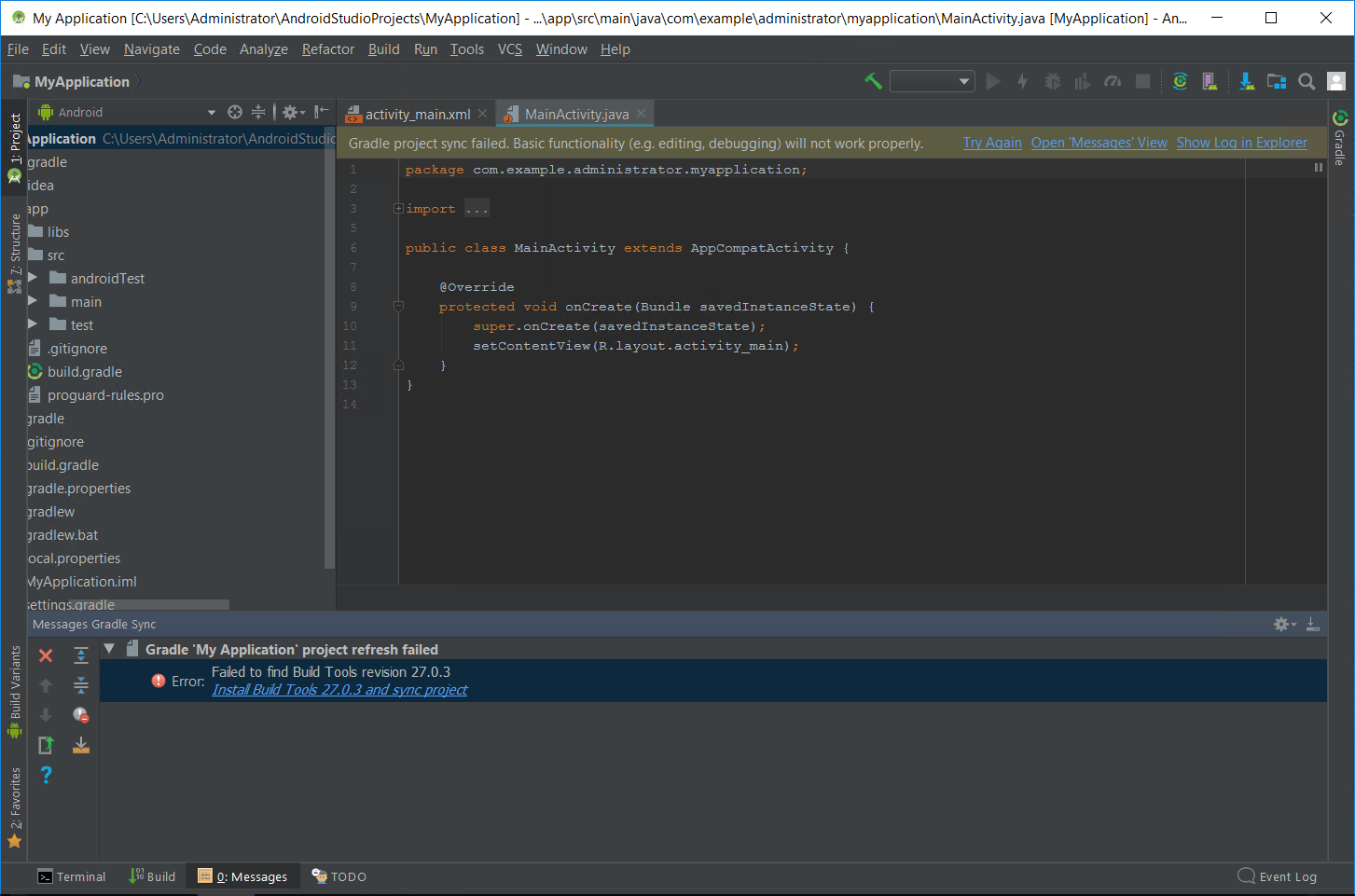The image size is (1355, 896).
Task: Expand the folded import block
Action: (398, 209)
